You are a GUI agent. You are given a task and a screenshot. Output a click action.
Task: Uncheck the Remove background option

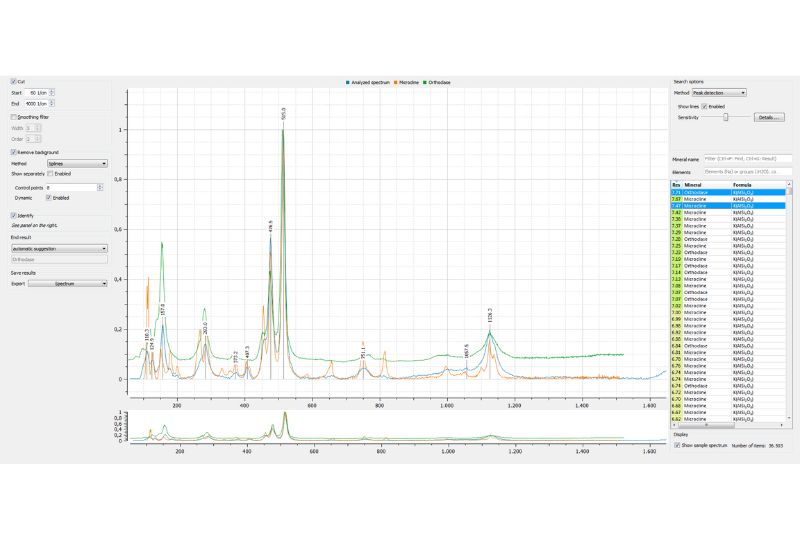point(13,152)
